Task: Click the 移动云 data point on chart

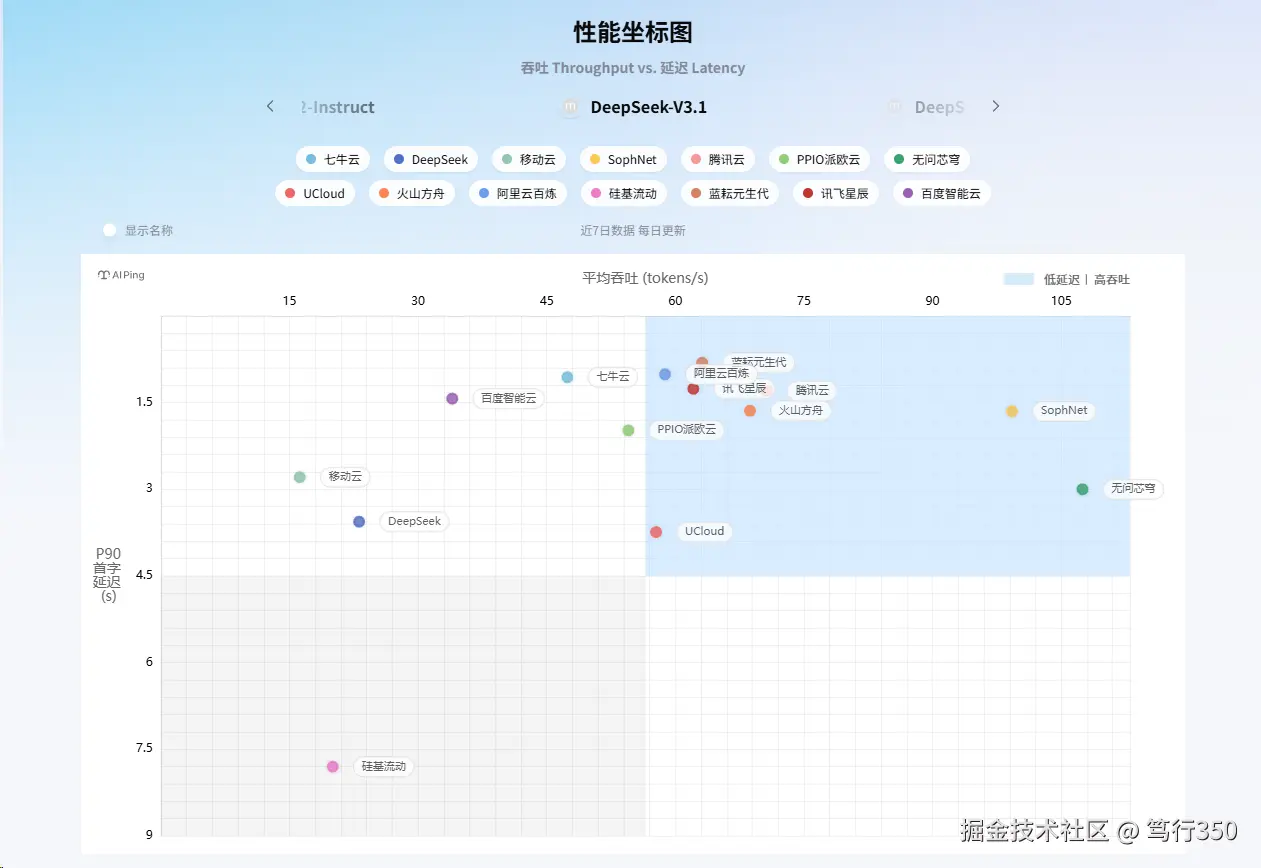Action: [x=299, y=477]
